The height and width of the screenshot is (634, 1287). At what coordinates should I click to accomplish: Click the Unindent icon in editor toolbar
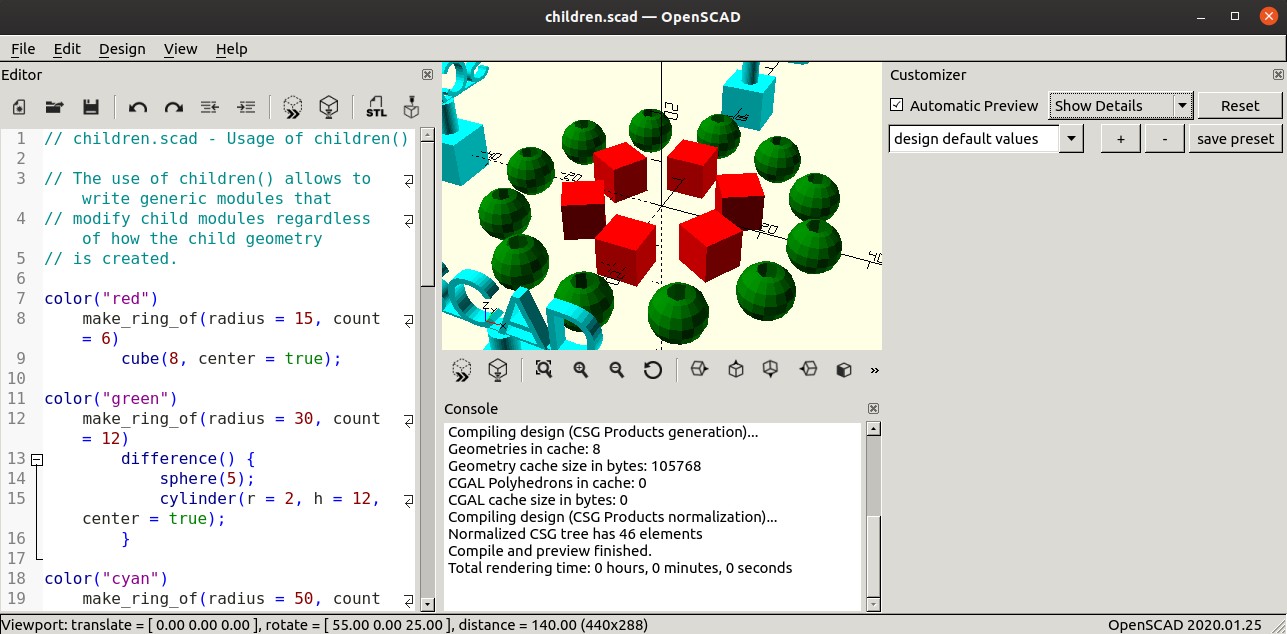point(210,107)
